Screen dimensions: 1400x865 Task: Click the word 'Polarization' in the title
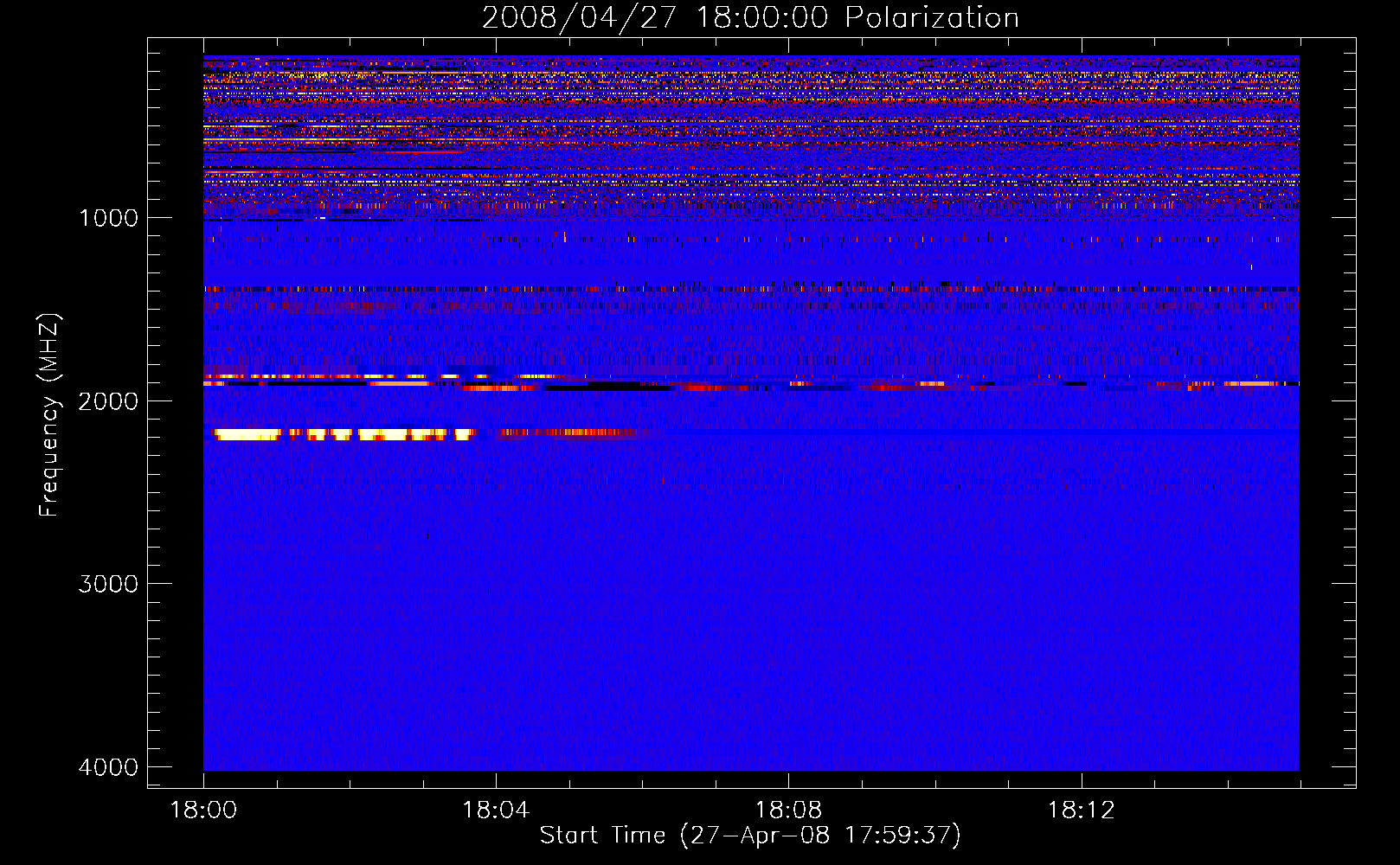pyautogui.click(x=932, y=18)
